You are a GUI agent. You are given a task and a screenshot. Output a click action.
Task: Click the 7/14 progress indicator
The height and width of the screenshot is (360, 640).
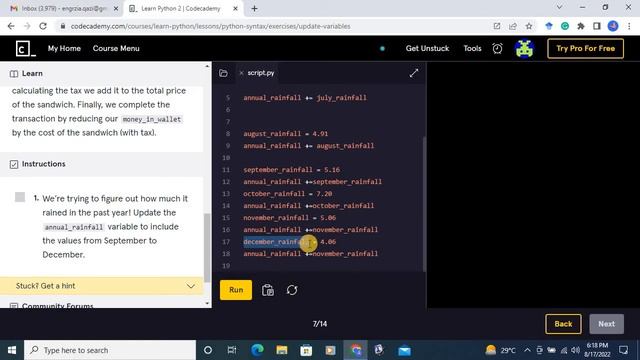[x=320, y=324]
